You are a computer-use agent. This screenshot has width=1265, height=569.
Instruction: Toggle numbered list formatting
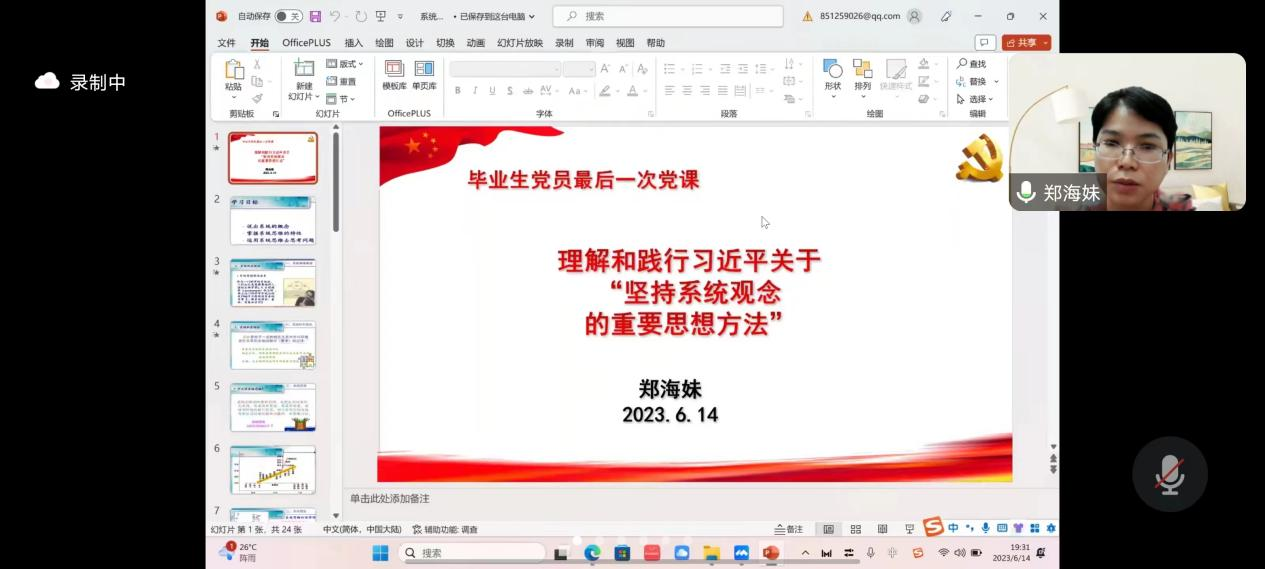697,69
